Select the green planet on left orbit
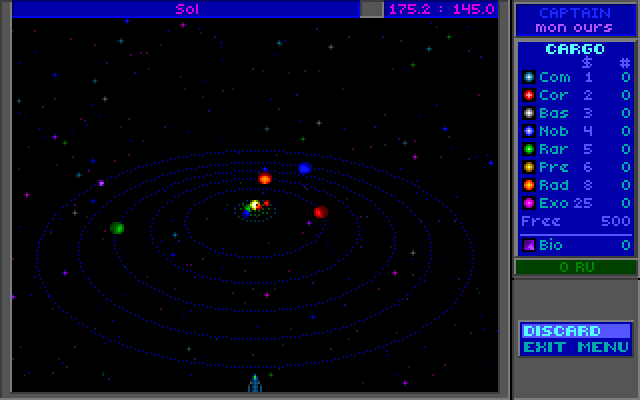640x400 pixels. point(117,228)
